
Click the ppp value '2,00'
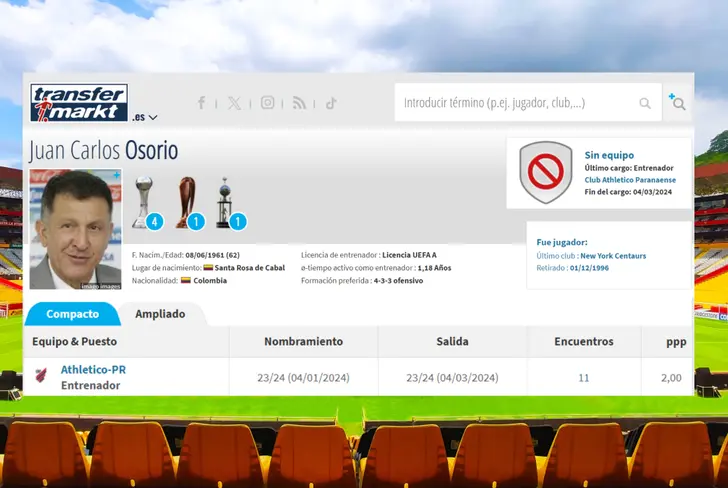671,378
